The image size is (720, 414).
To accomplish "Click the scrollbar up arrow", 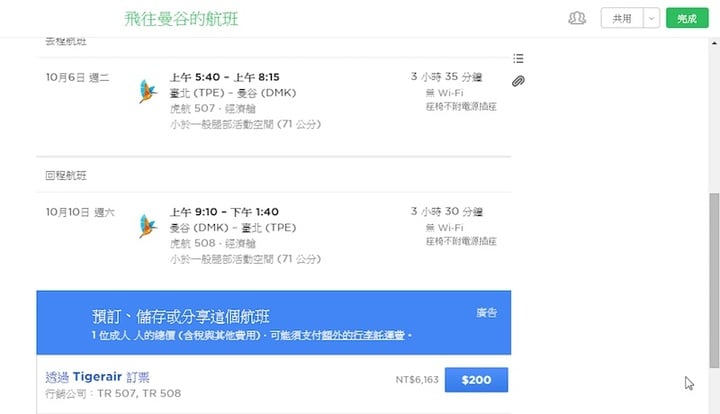I will pos(713,45).
